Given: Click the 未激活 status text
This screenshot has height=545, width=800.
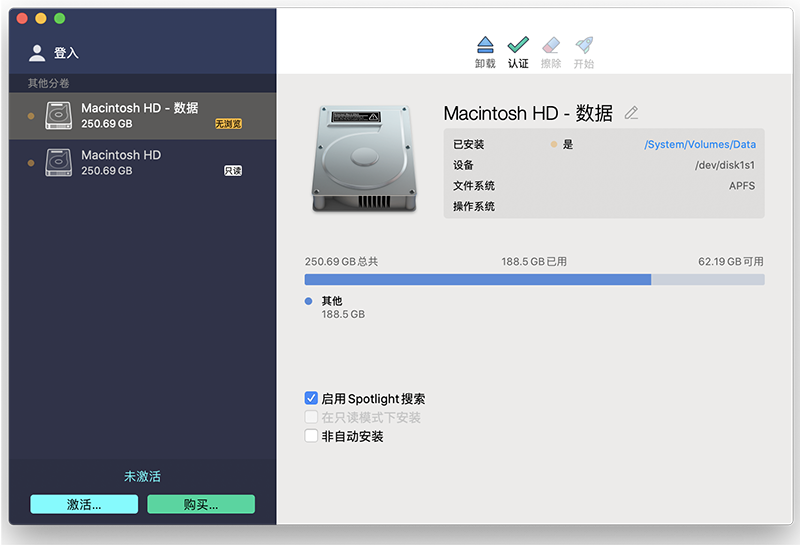Looking at the screenshot, I should [142, 476].
